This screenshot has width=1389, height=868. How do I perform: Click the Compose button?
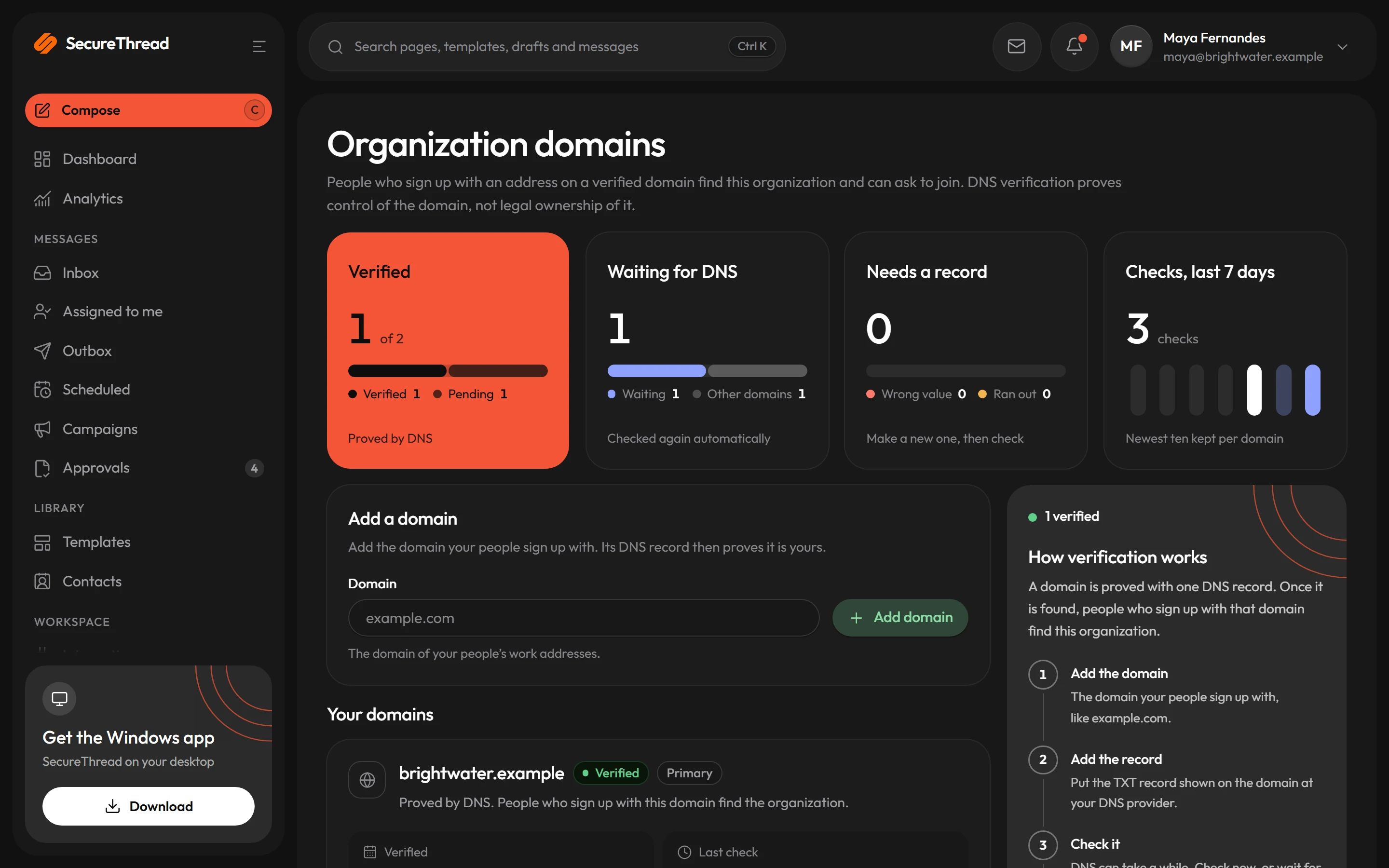coord(148,110)
